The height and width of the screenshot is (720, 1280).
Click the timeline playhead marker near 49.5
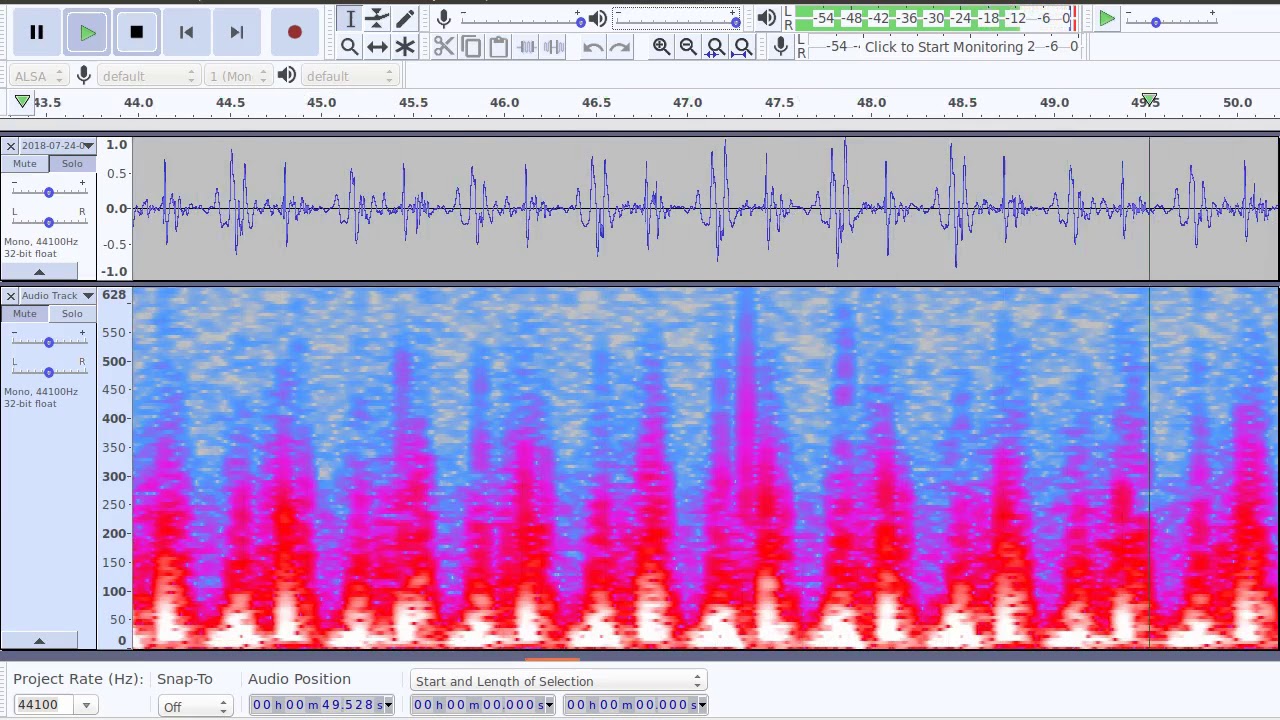[x=1150, y=100]
